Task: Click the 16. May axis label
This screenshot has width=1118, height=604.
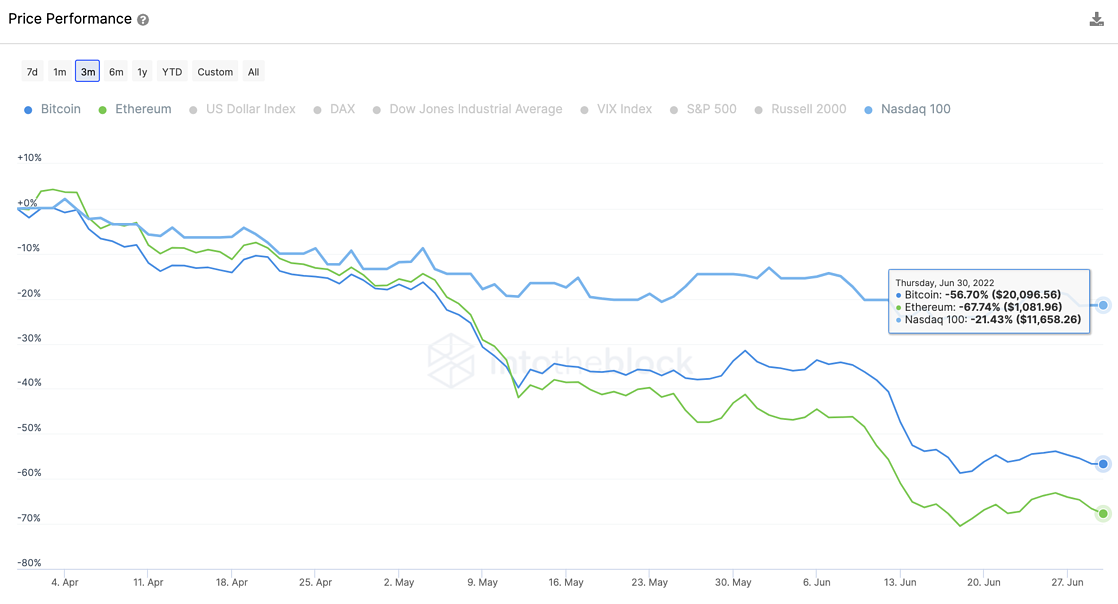Action: 566,582
